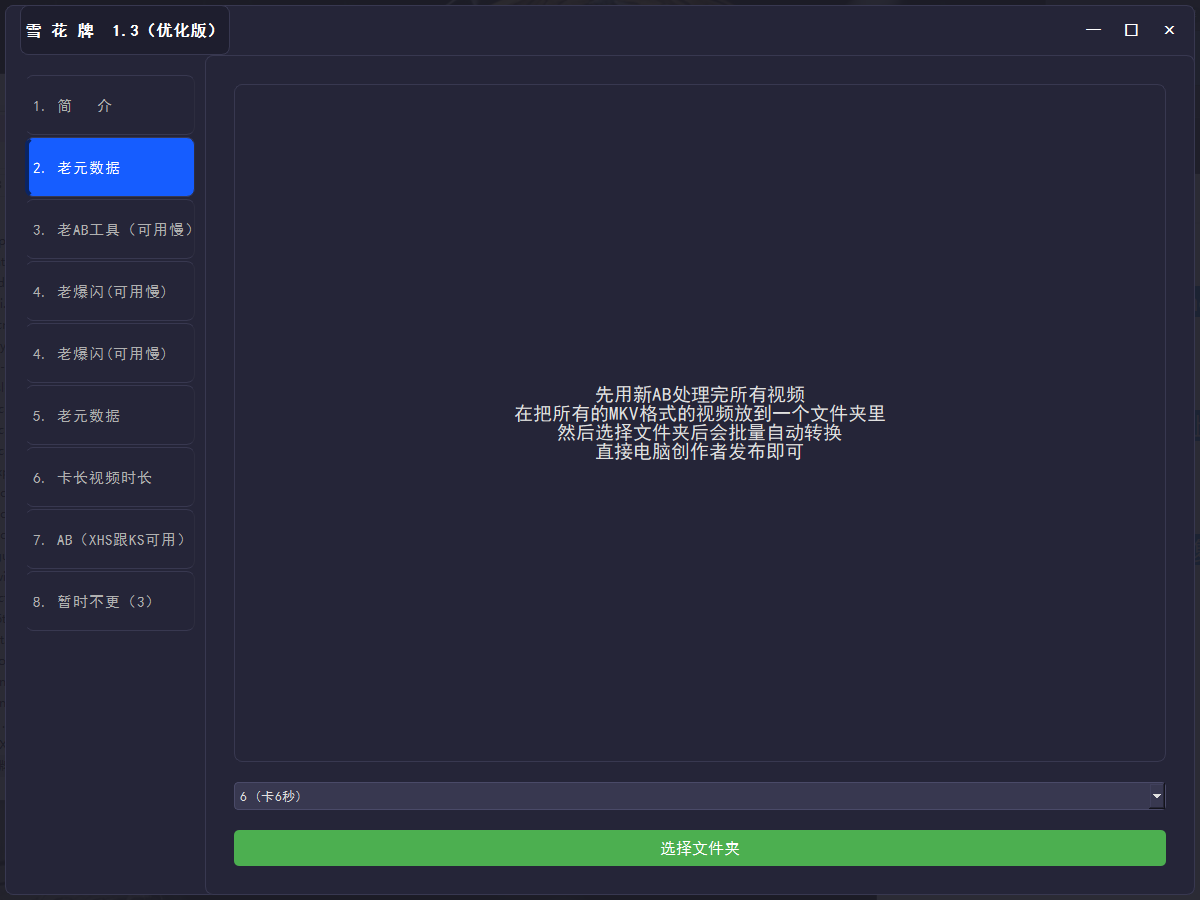Open the AB（XHS跟KS可用）tool
This screenshot has height=900, width=1200.
110,539
